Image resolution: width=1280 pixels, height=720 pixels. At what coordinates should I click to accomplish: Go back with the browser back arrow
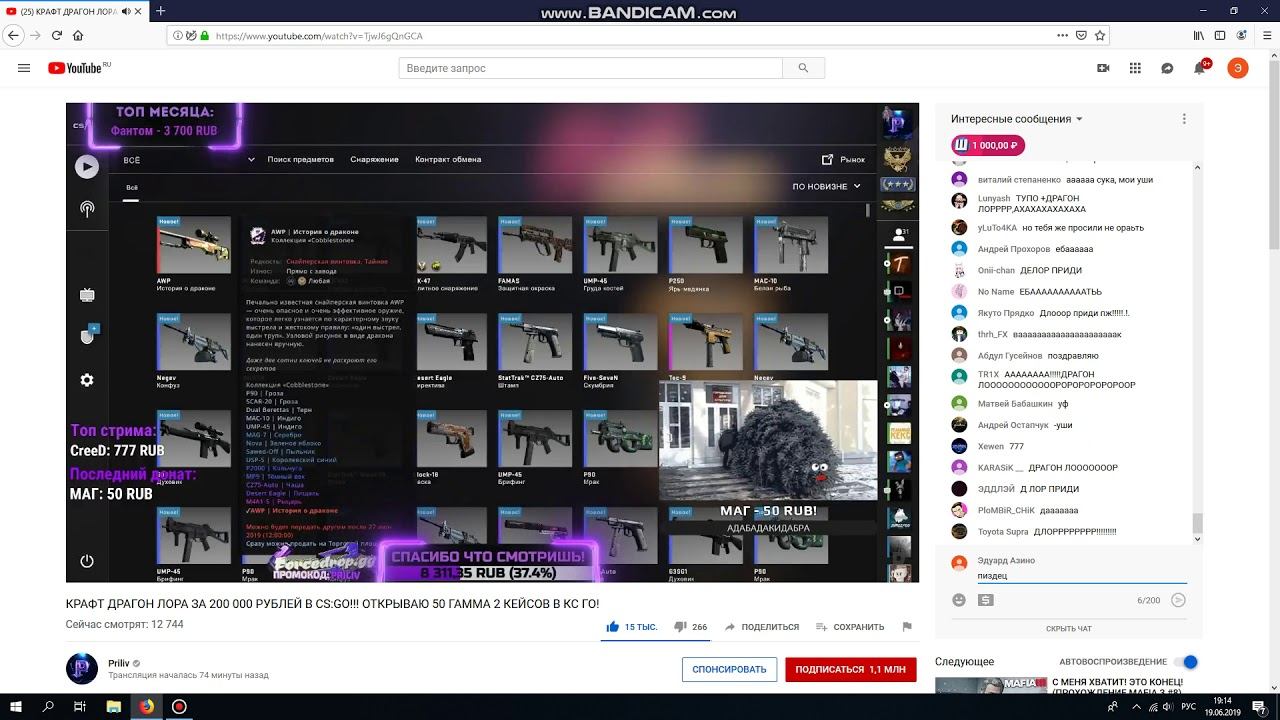point(13,35)
